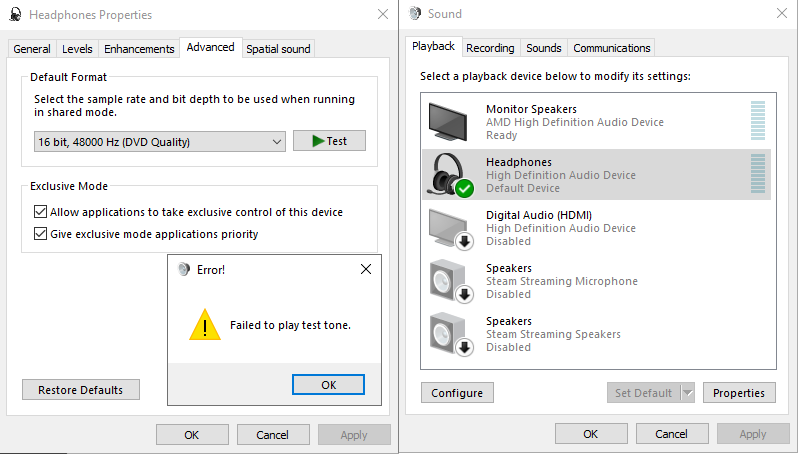This screenshot has width=799, height=454.
Task: Click Cancel in Headphones Properties window
Action: click(273, 435)
